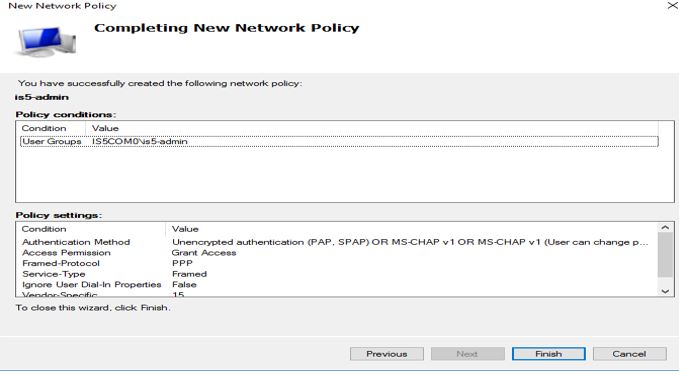679x374 pixels.
Task: Select Ignore User Dial-In Properties row
Action: 337,284
